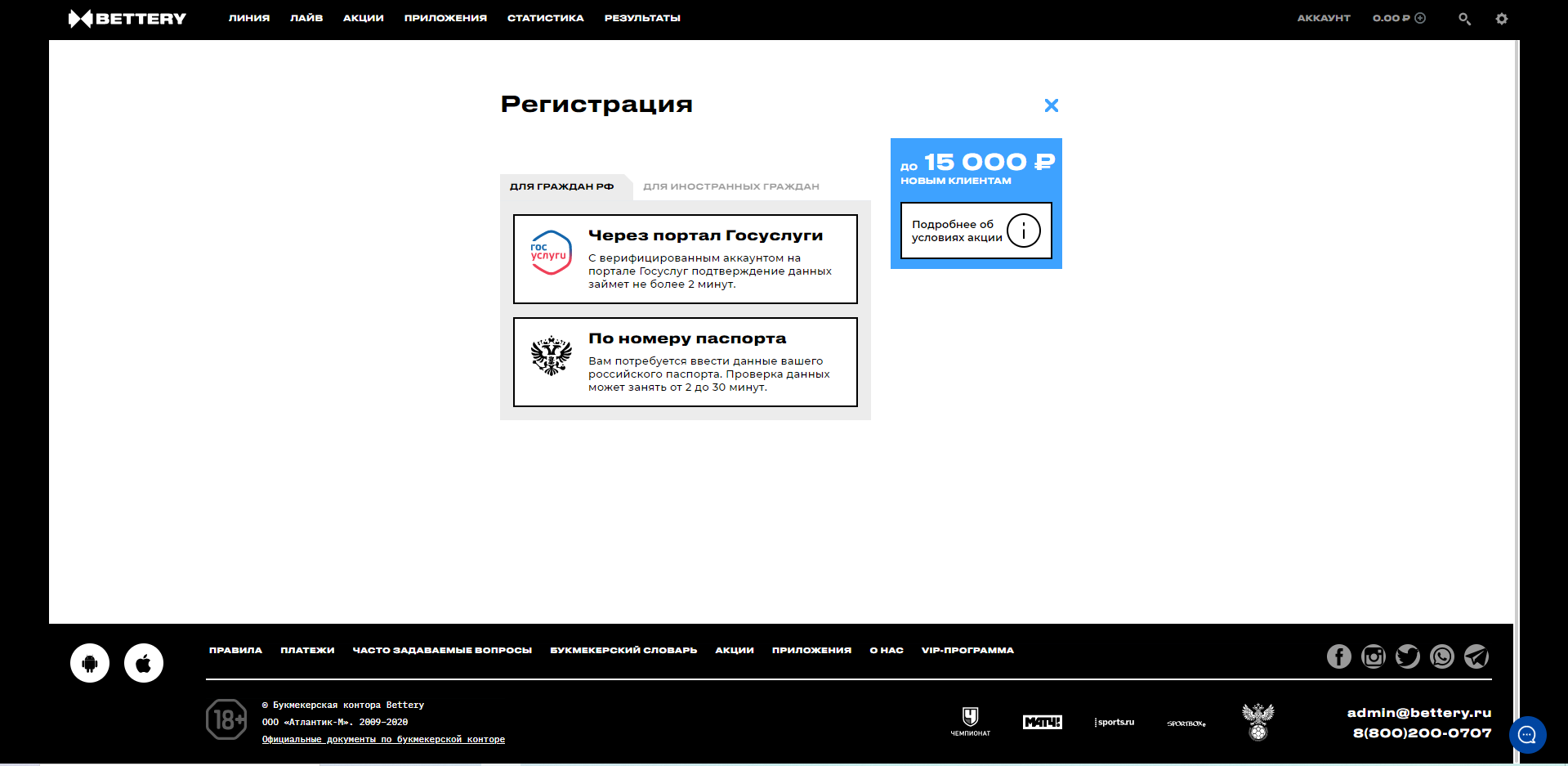Open ПРИЛОЖЕНИЯ in top navigation
Viewport: 1568px width, 766px height.
445,18
